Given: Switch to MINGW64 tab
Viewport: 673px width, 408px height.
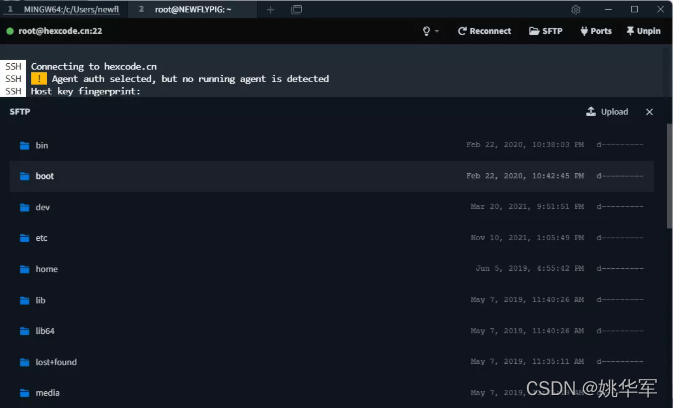Looking at the screenshot, I should (64, 9).
